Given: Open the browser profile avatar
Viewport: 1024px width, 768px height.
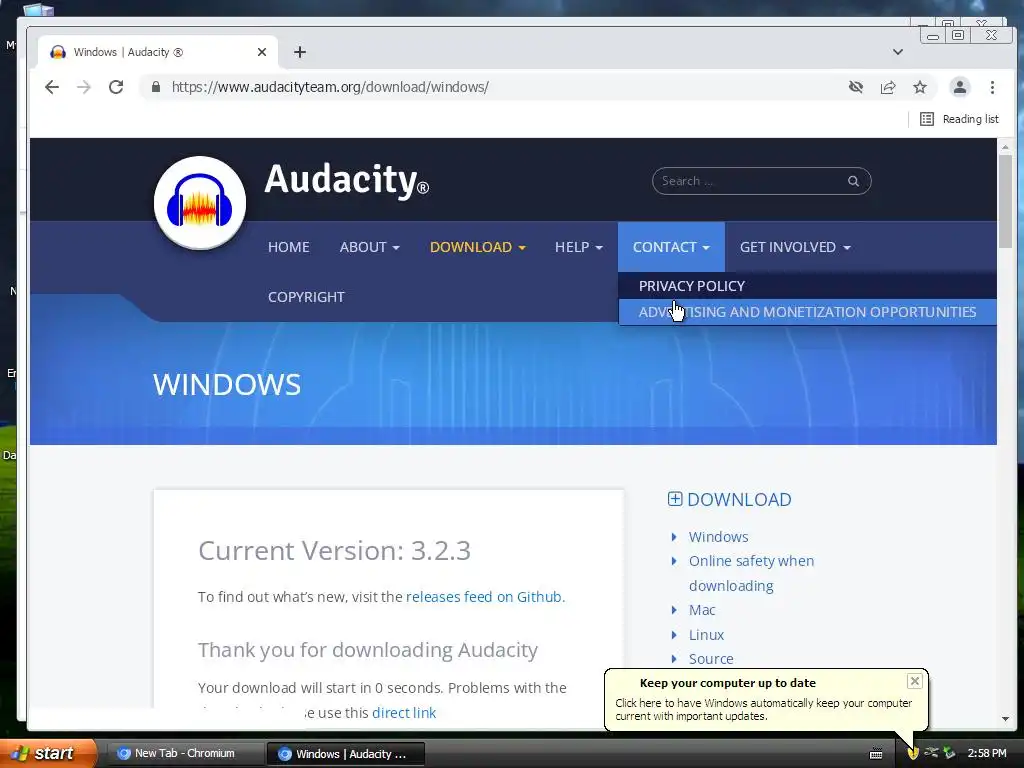Looking at the screenshot, I should click(959, 87).
